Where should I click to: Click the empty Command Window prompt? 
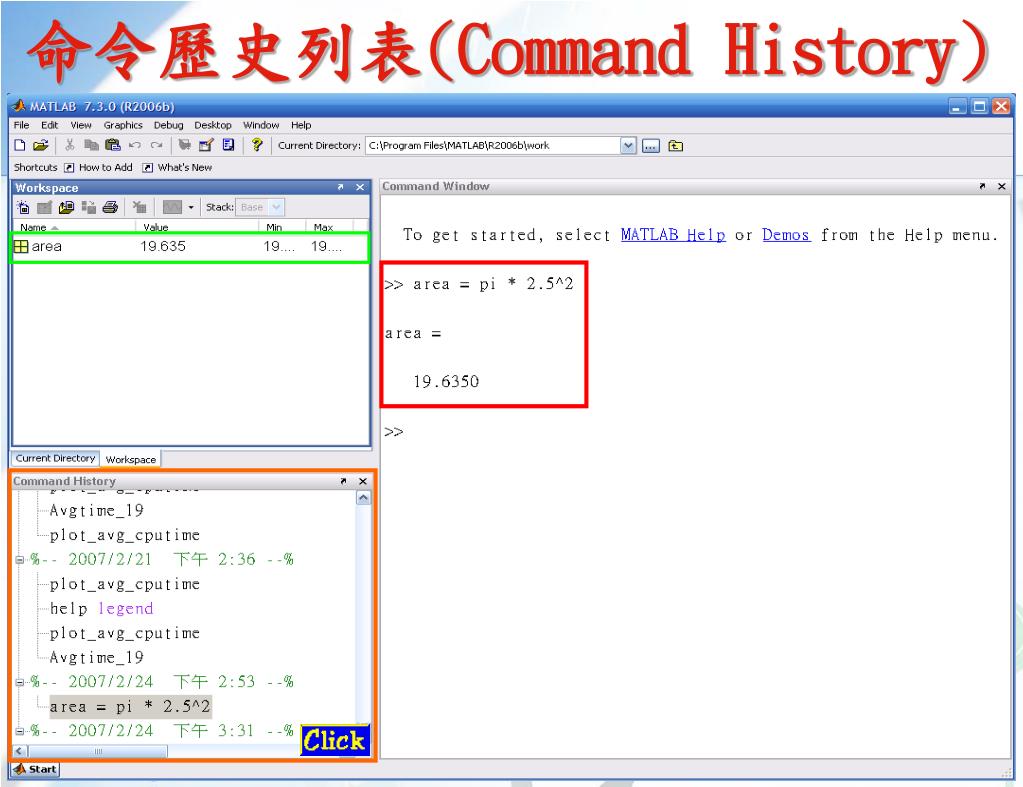[393, 432]
